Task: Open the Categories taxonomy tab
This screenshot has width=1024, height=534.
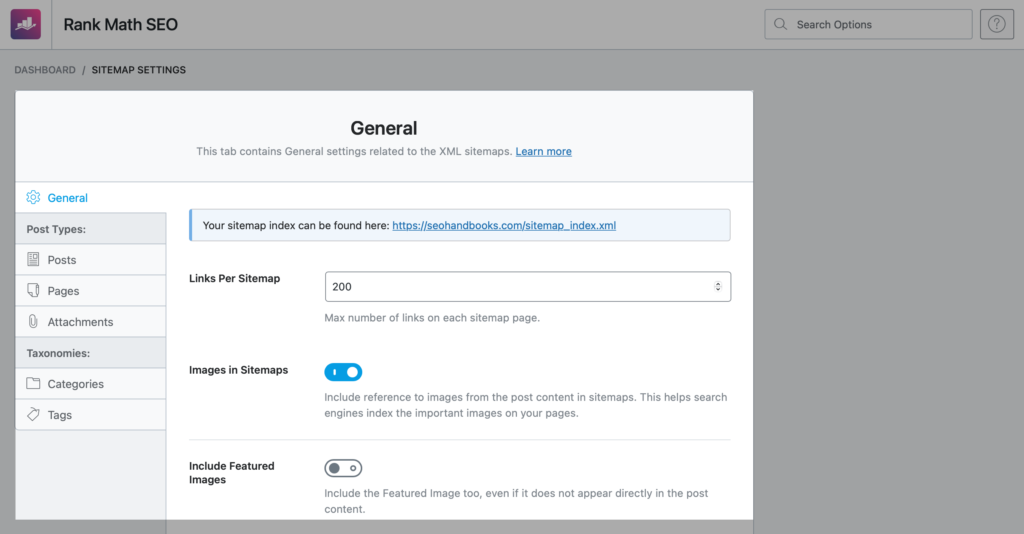Action: [91, 383]
